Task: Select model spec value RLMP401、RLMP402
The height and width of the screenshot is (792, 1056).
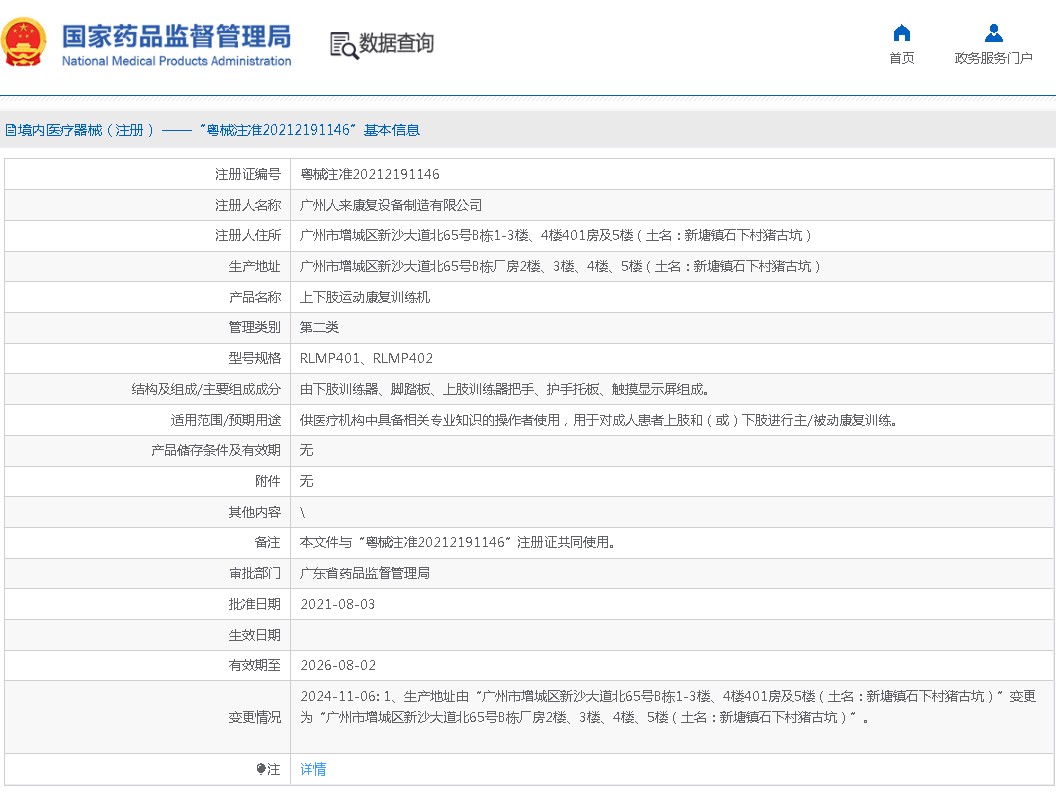Action: tap(366, 359)
